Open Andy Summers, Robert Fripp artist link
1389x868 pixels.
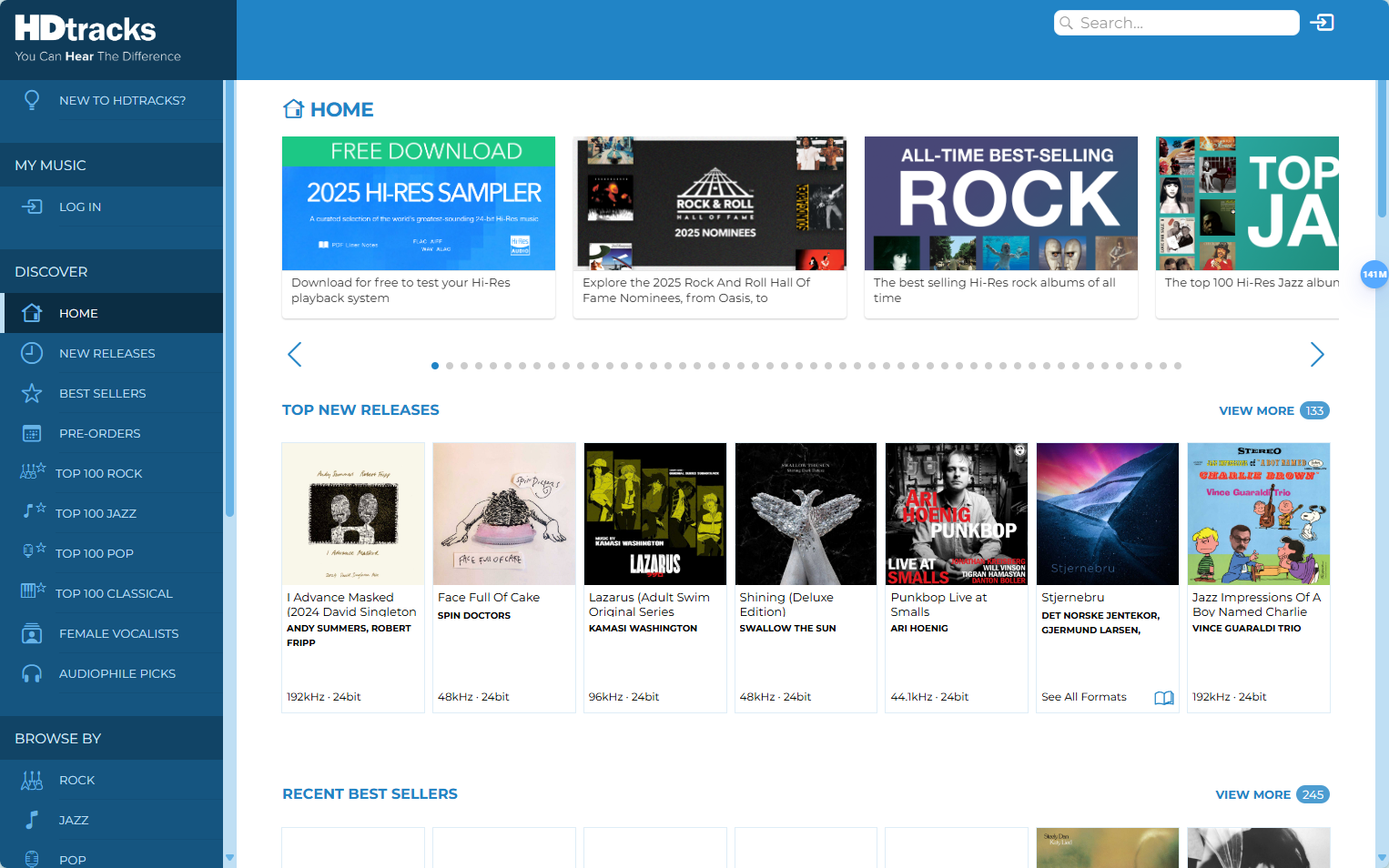click(x=349, y=635)
